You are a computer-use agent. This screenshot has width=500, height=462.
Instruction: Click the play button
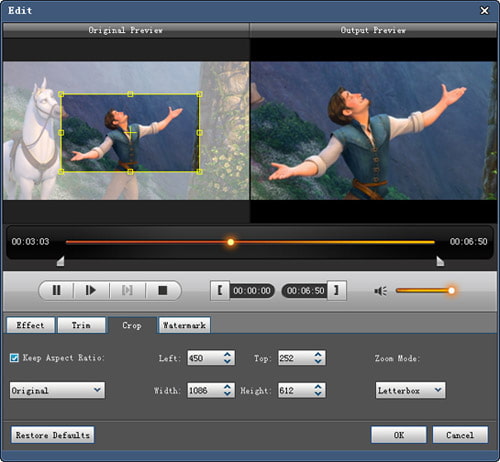[90, 290]
